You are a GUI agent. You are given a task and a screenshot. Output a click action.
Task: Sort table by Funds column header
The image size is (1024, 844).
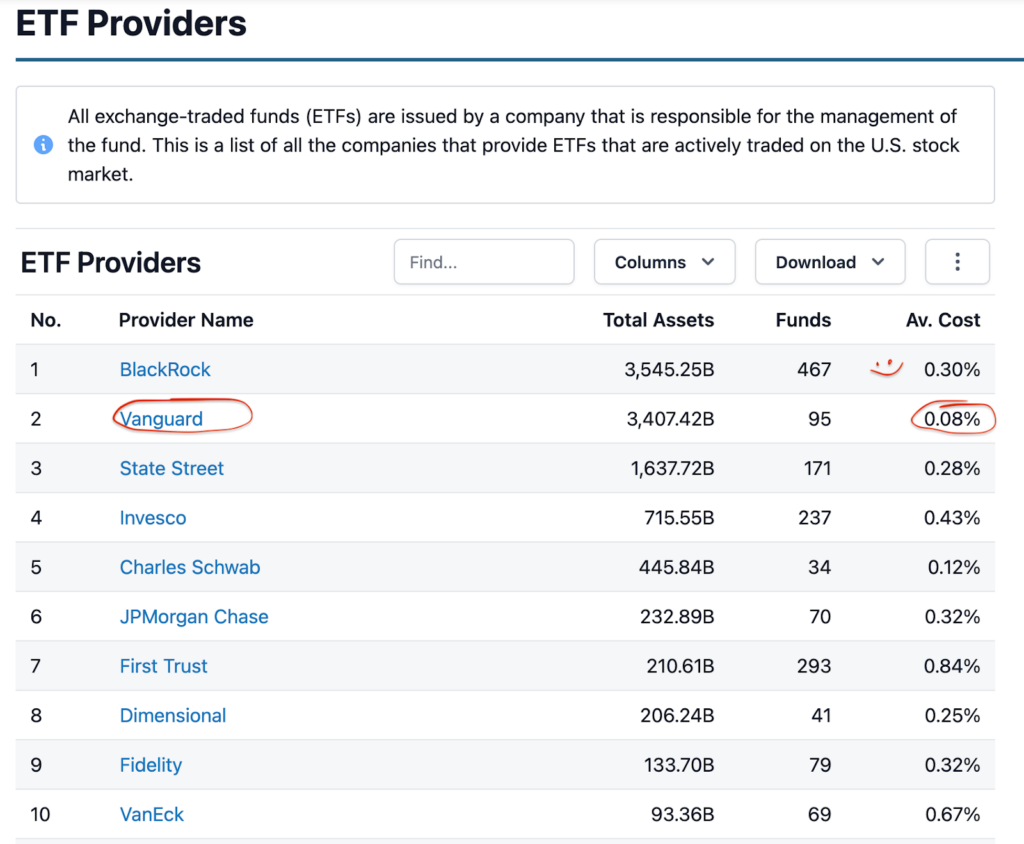803,320
